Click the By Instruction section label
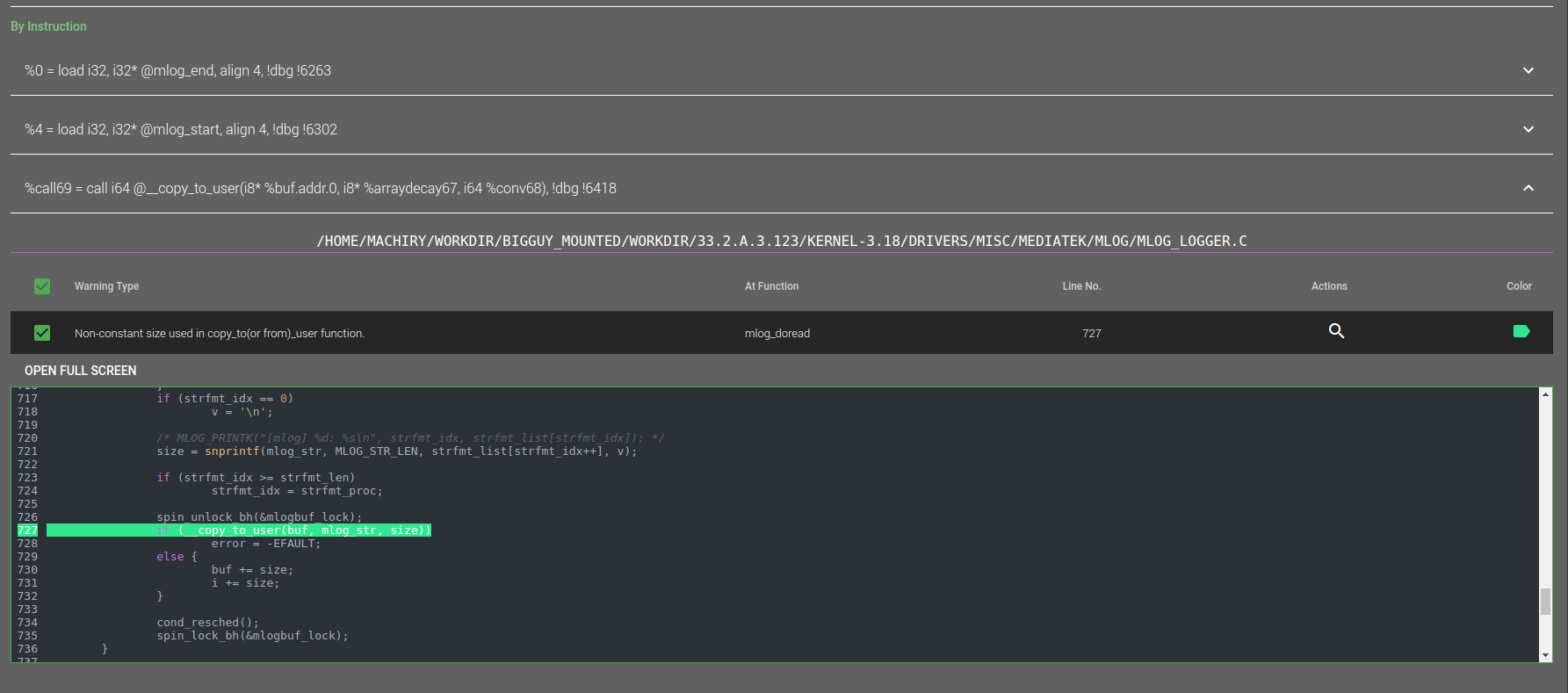1568x693 pixels. pos(48,26)
